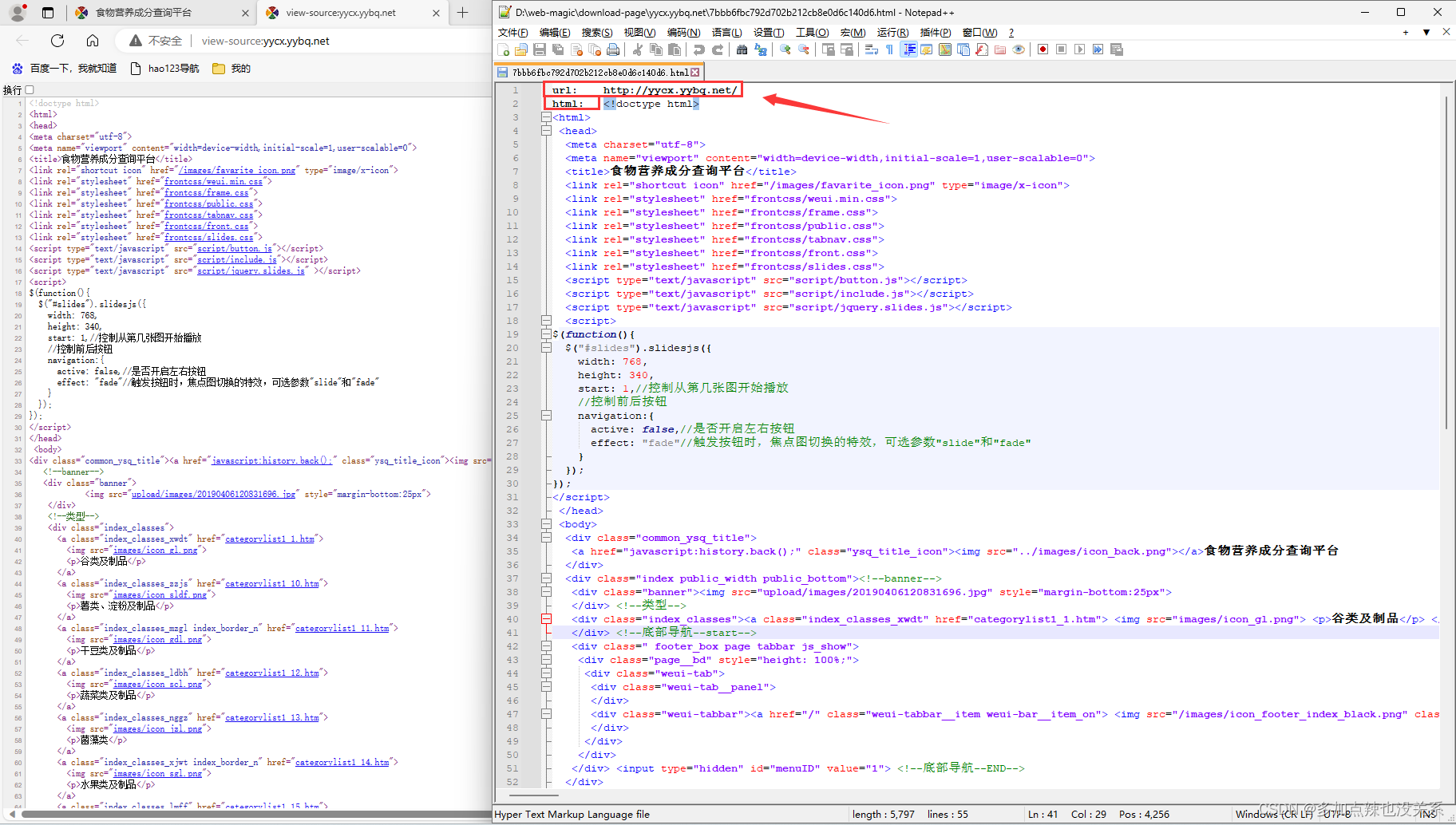The image size is (1456, 825).
Task: Print the document using toolbar icon
Action: click(613, 49)
